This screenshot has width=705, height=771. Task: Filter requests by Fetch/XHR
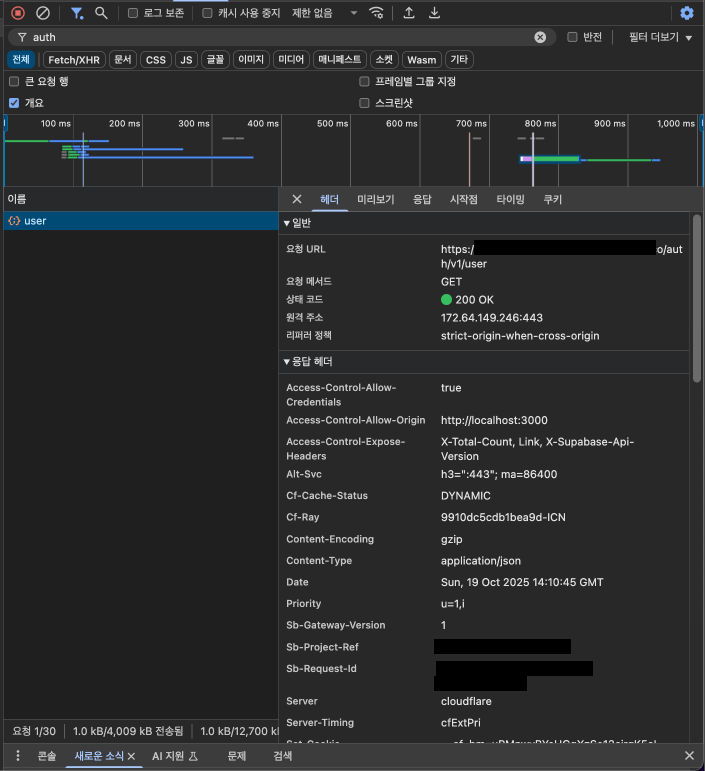74,60
